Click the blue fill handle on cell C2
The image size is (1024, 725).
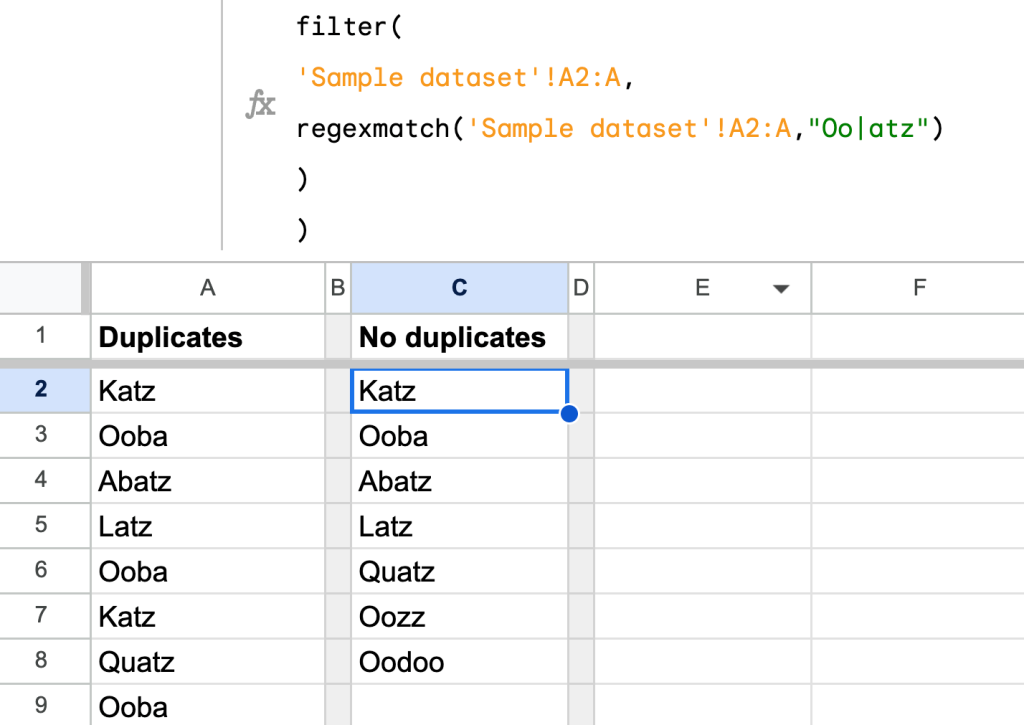click(x=568, y=413)
